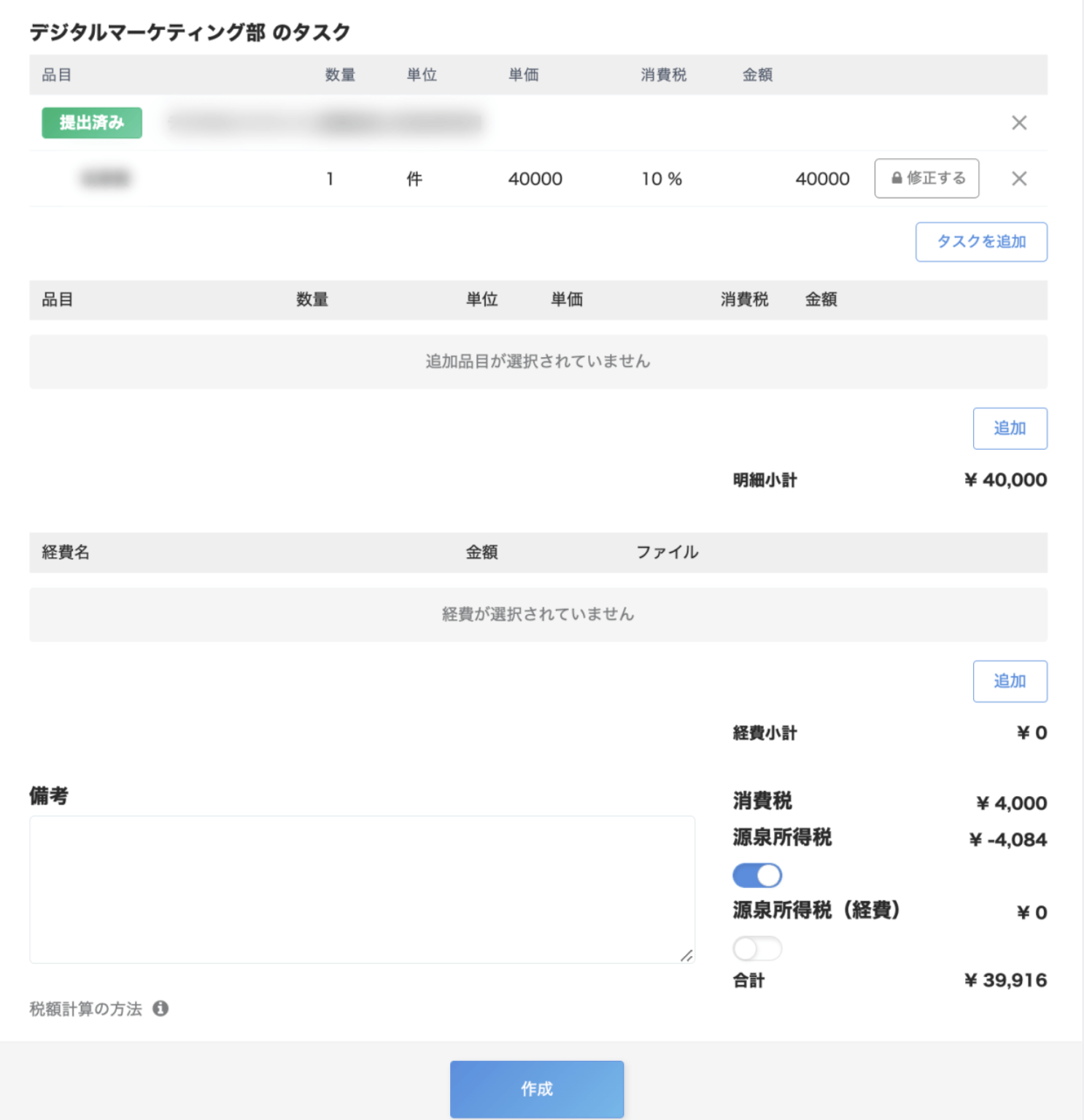Remove the 提出済み task row with X
This screenshot has width=1084, height=1120.
coord(1019,122)
